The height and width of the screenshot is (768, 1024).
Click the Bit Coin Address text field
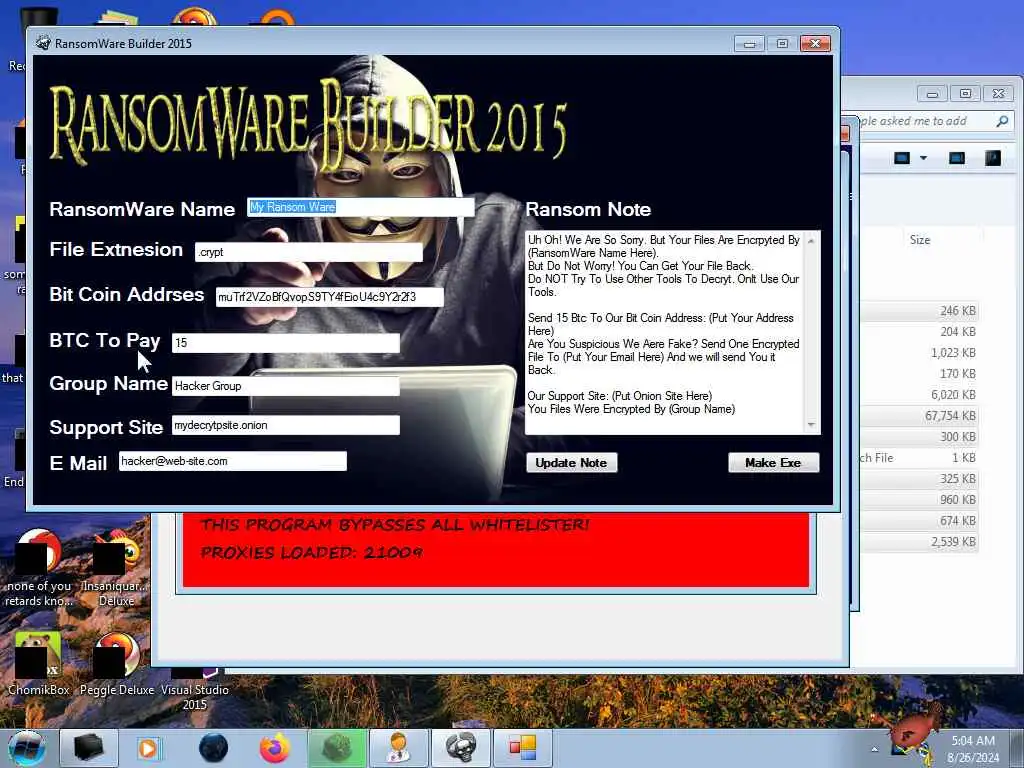329,297
